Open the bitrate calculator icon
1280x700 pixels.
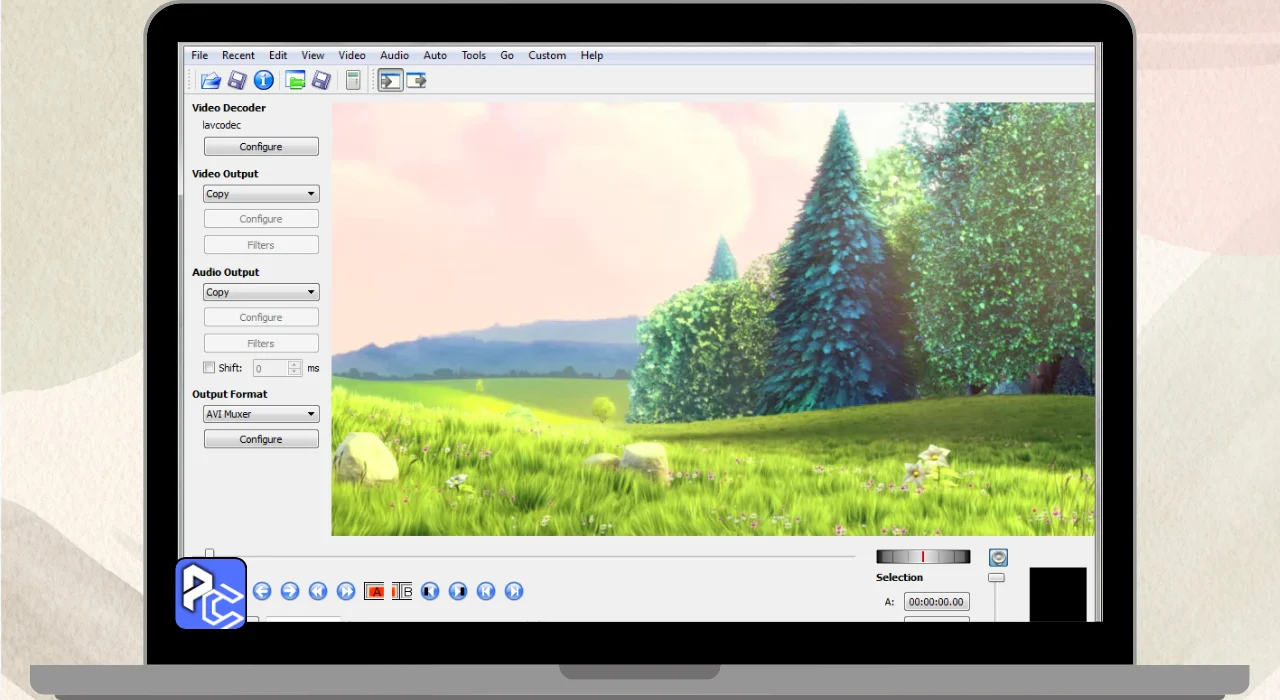(353, 80)
